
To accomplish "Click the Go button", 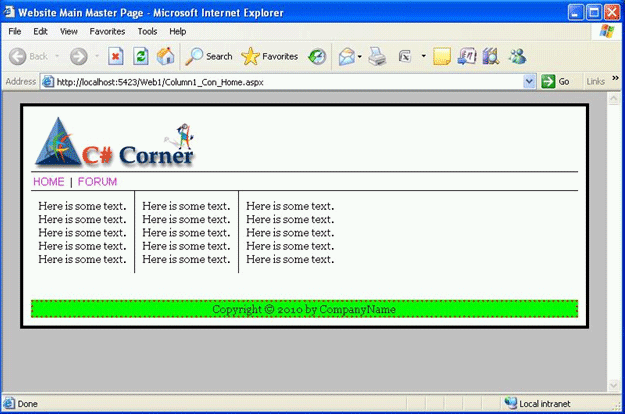I will [556, 81].
